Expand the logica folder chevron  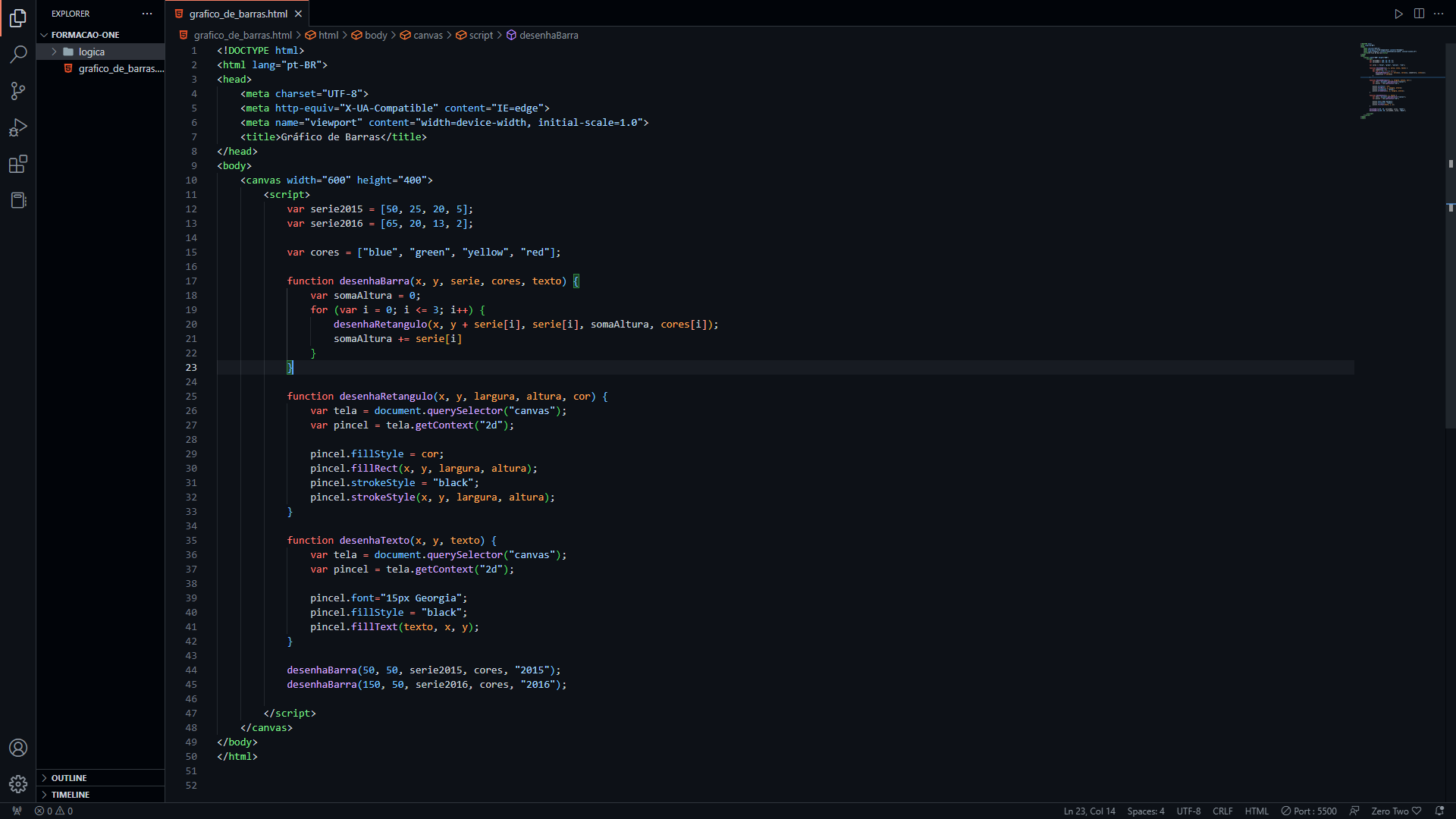tap(55, 52)
